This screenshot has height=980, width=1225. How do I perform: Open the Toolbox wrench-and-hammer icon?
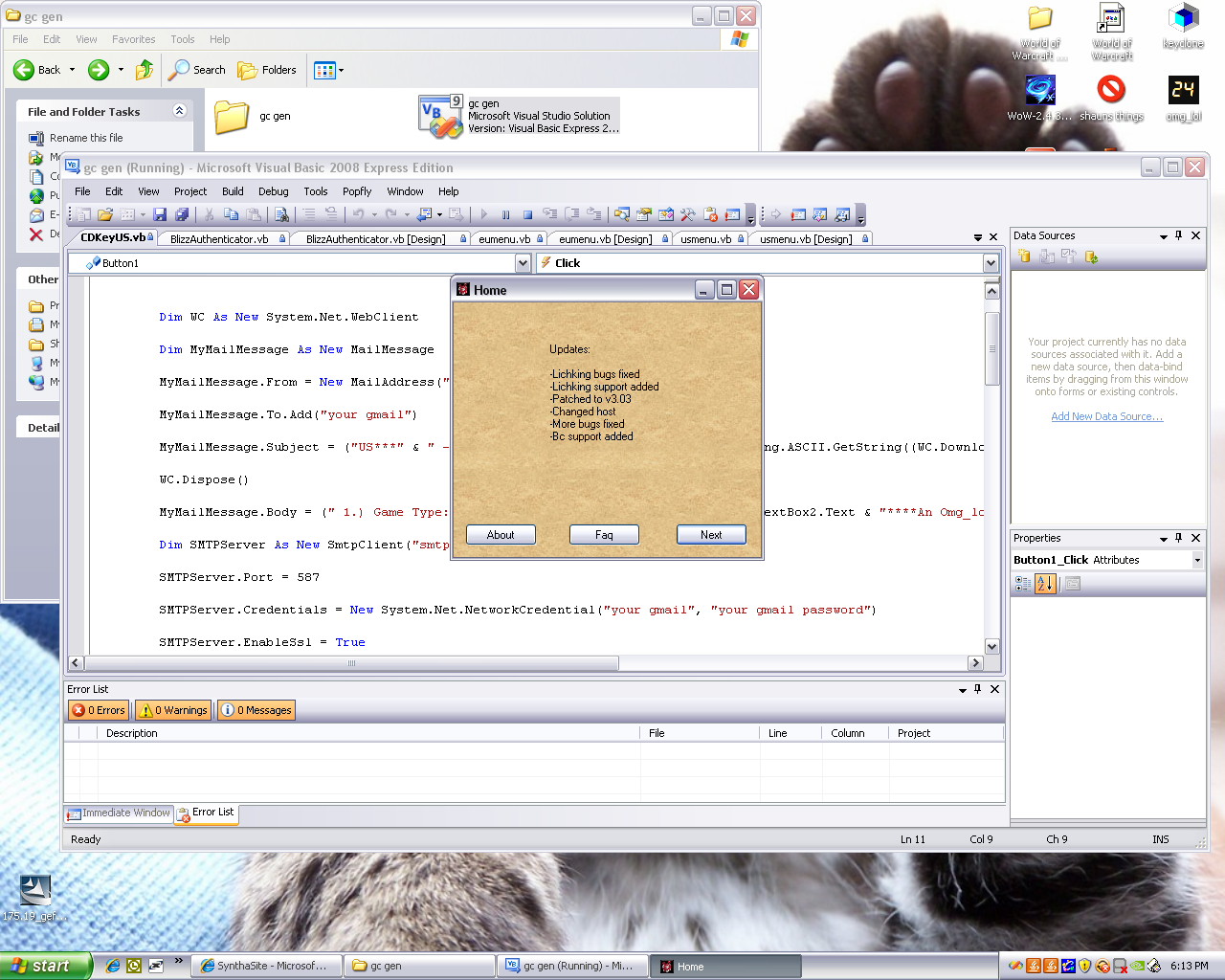tap(688, 214)
